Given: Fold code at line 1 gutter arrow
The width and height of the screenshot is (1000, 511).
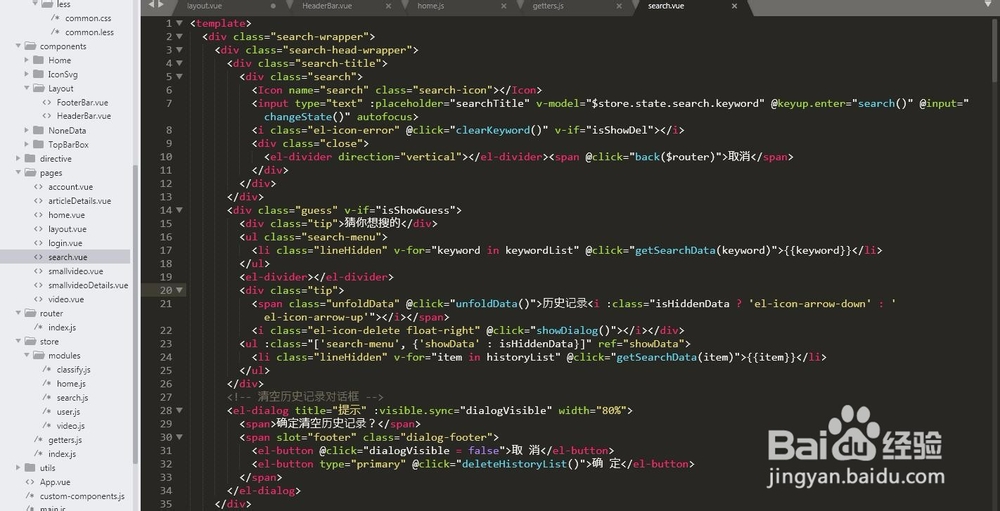Looking at the screenshot, I should coord(180,23).
